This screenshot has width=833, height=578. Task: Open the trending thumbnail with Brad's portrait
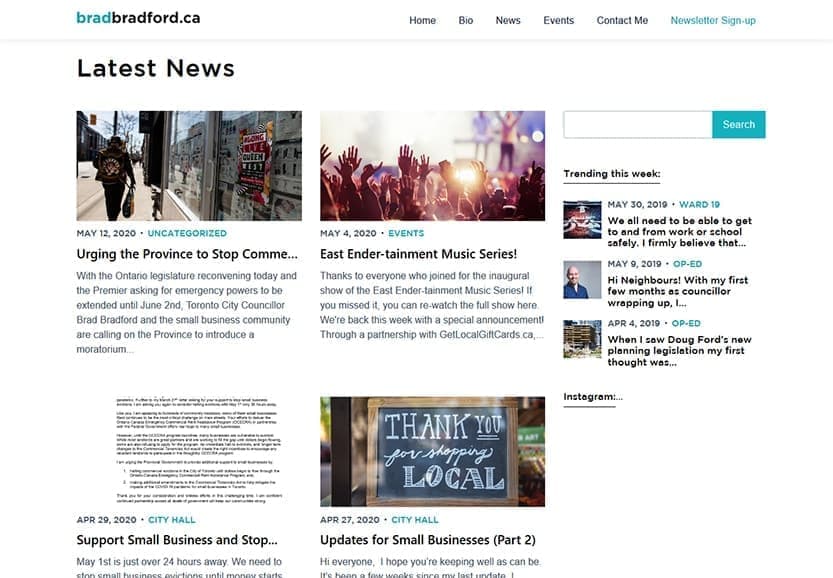[582, 280]
